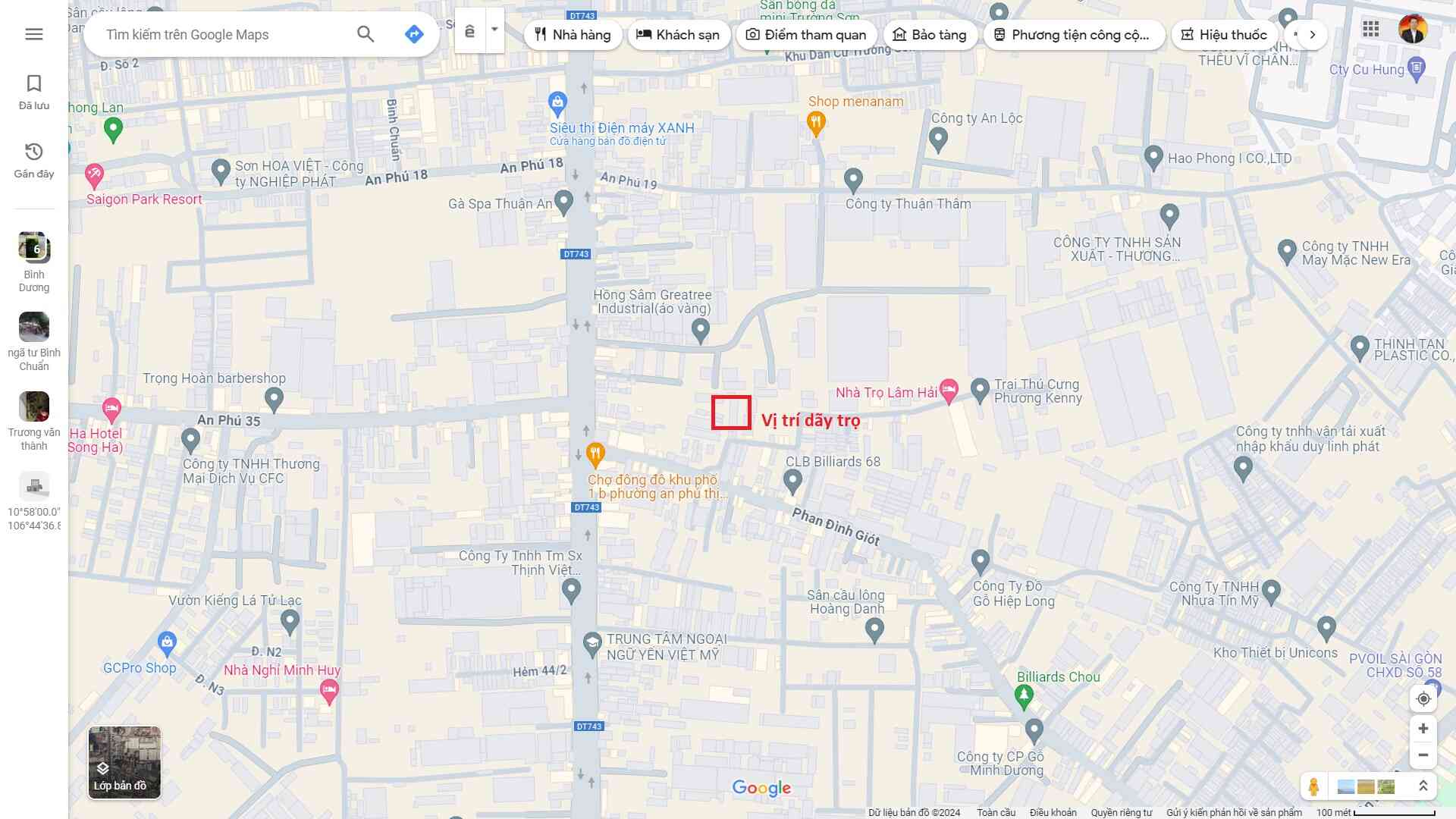Open the hamburger main menu
This screenshot has height=819, width=1456.
click(x=34, y=34)
